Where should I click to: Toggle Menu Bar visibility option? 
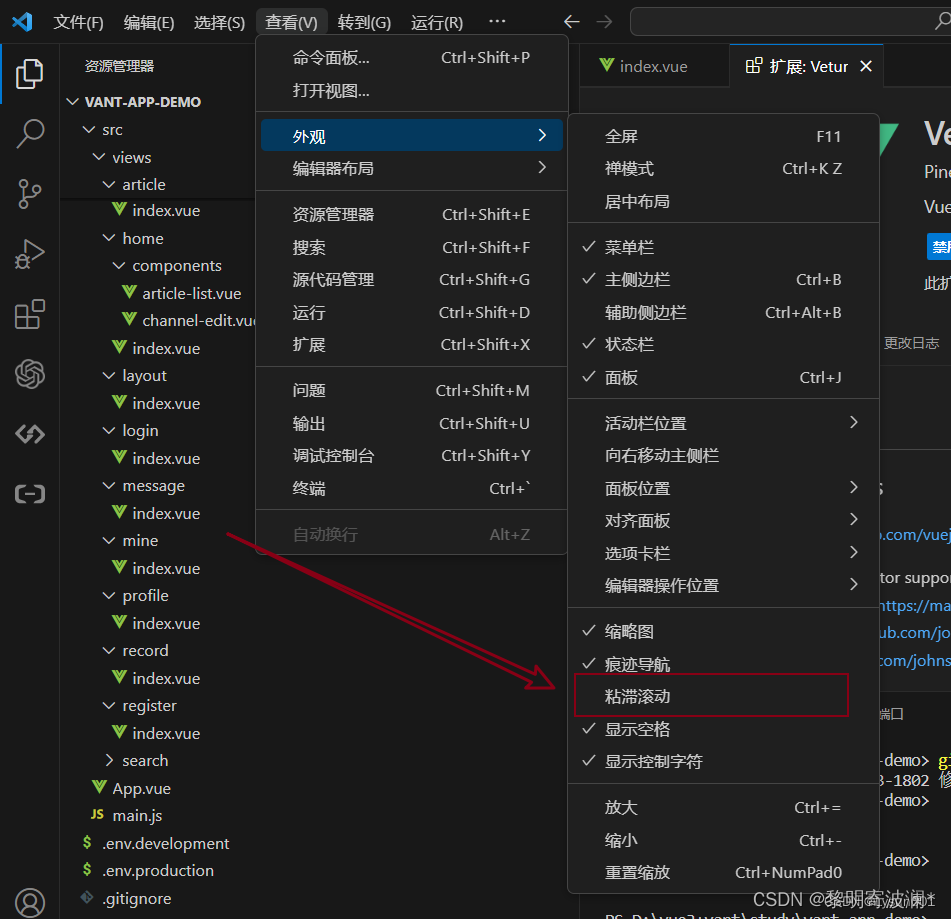[x=723, y=247]
